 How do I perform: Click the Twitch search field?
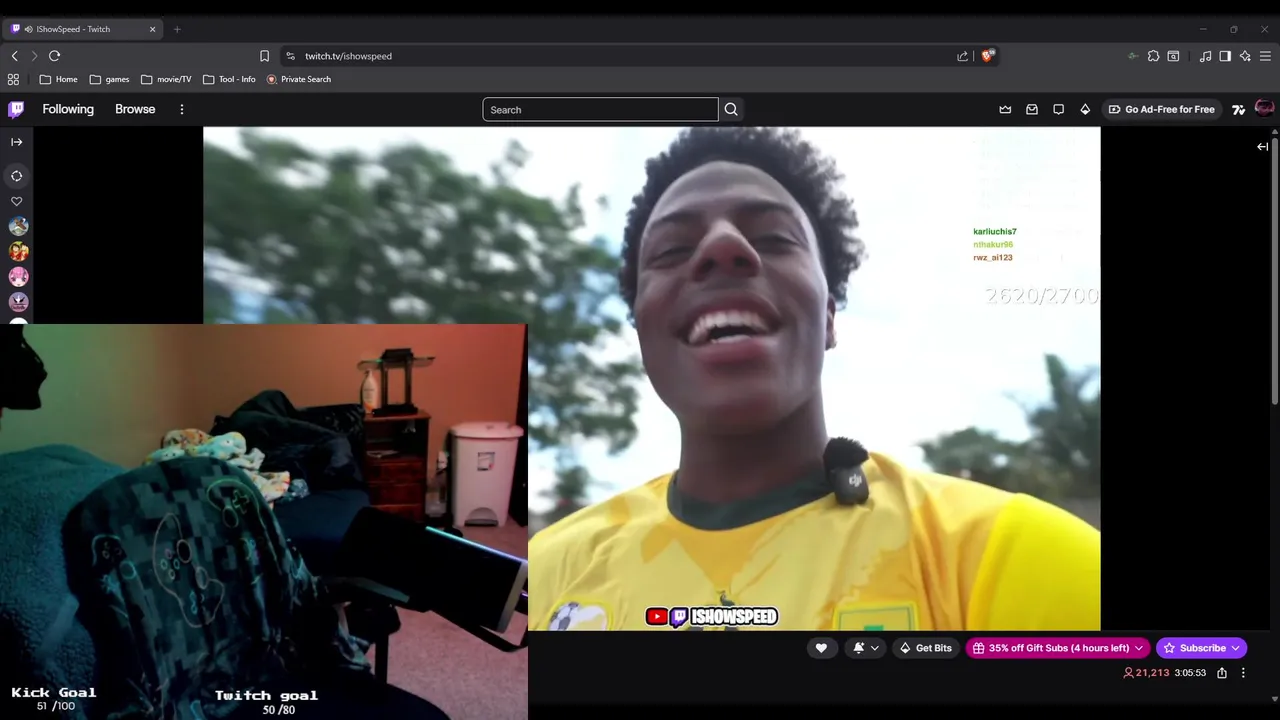pos(600,109)
